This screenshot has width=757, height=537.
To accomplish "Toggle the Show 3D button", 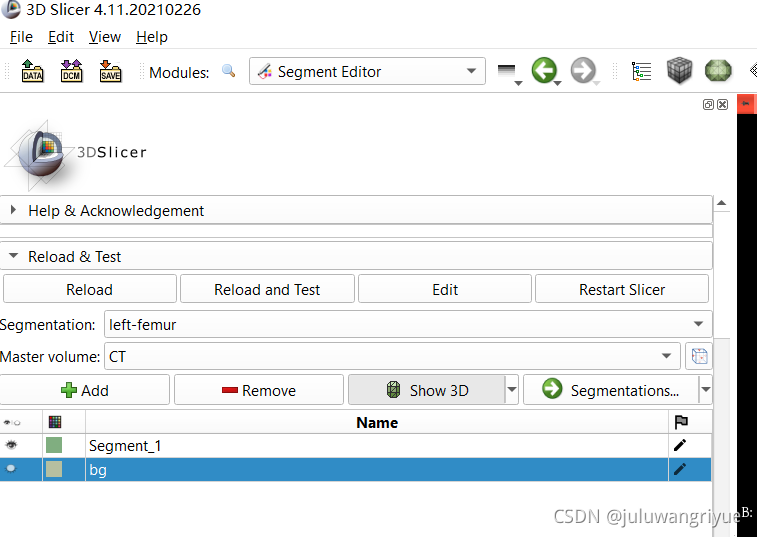I will tap(427, 390).
